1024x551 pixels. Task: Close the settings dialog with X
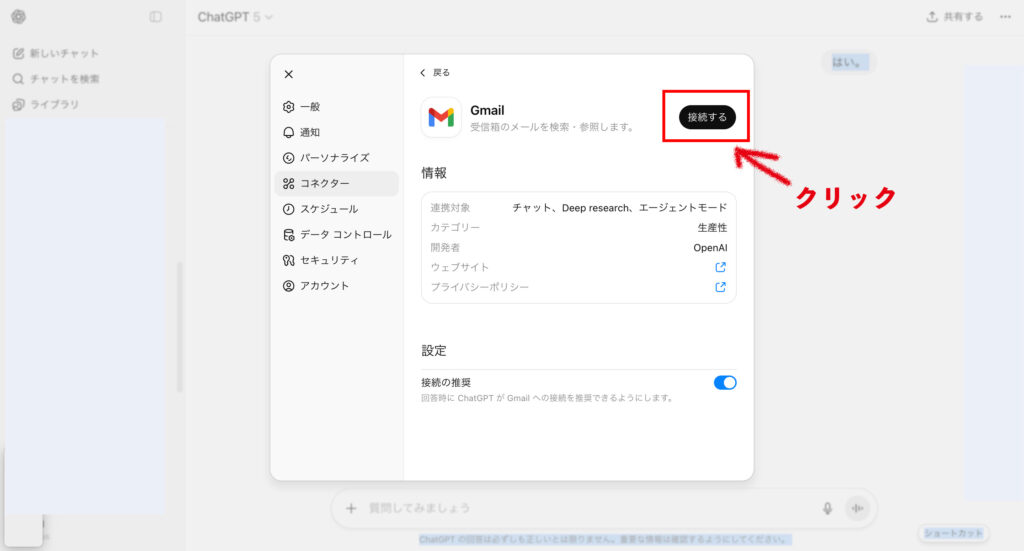pos(289,74)
